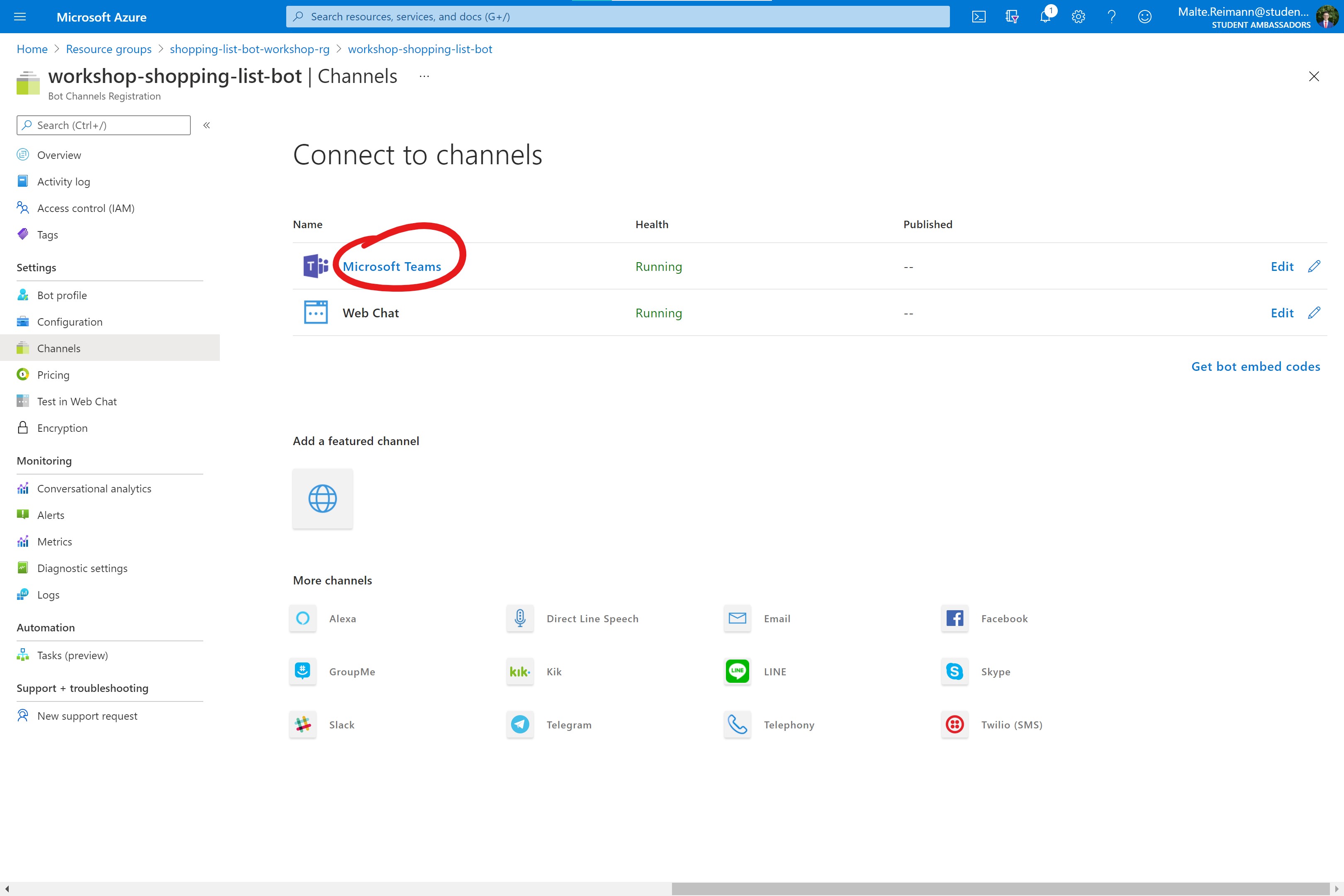Open Azure Cloud Shell icon
Viewport: 1344px width, 896px height.
pyautogui.click(x=978, y=17)
